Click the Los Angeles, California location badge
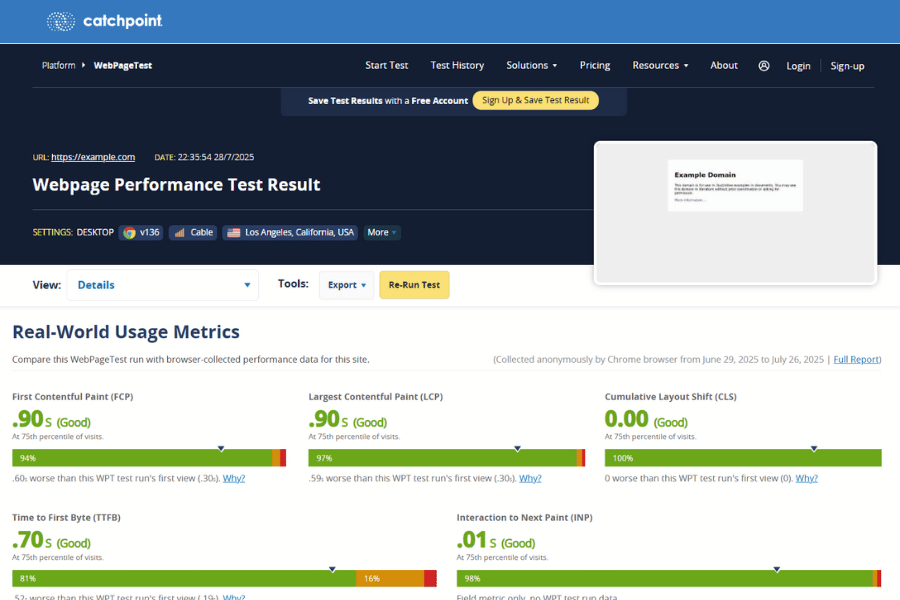900x600 pixels. coord(290,233)
